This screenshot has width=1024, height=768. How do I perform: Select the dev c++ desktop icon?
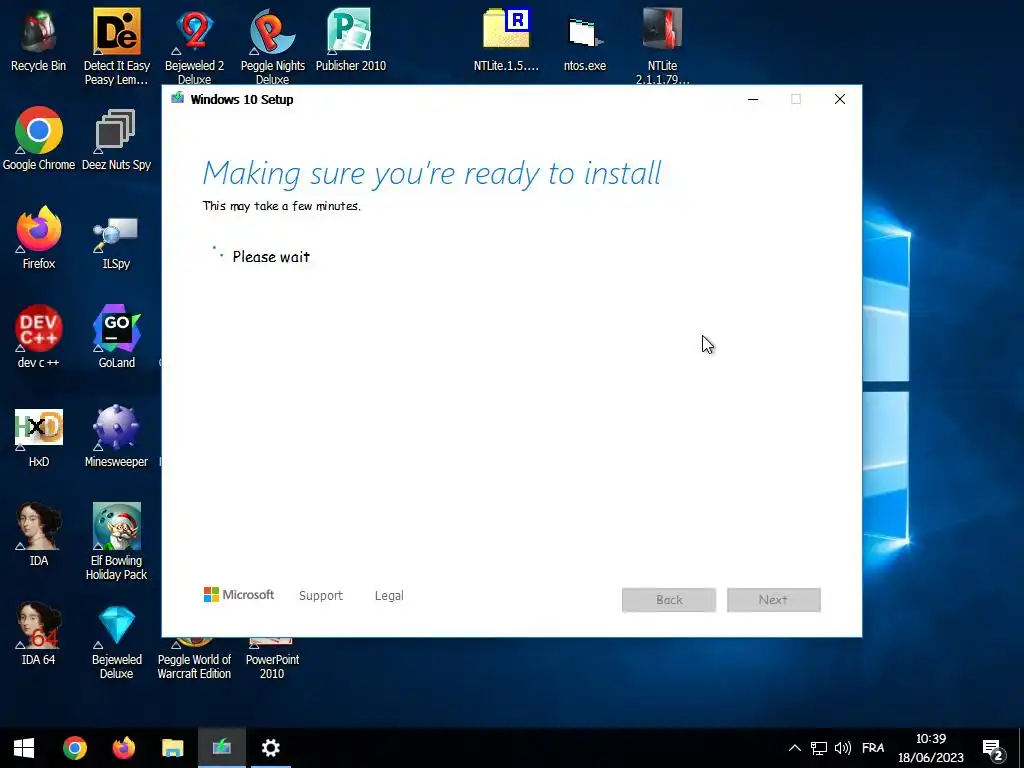click(39, 337)
